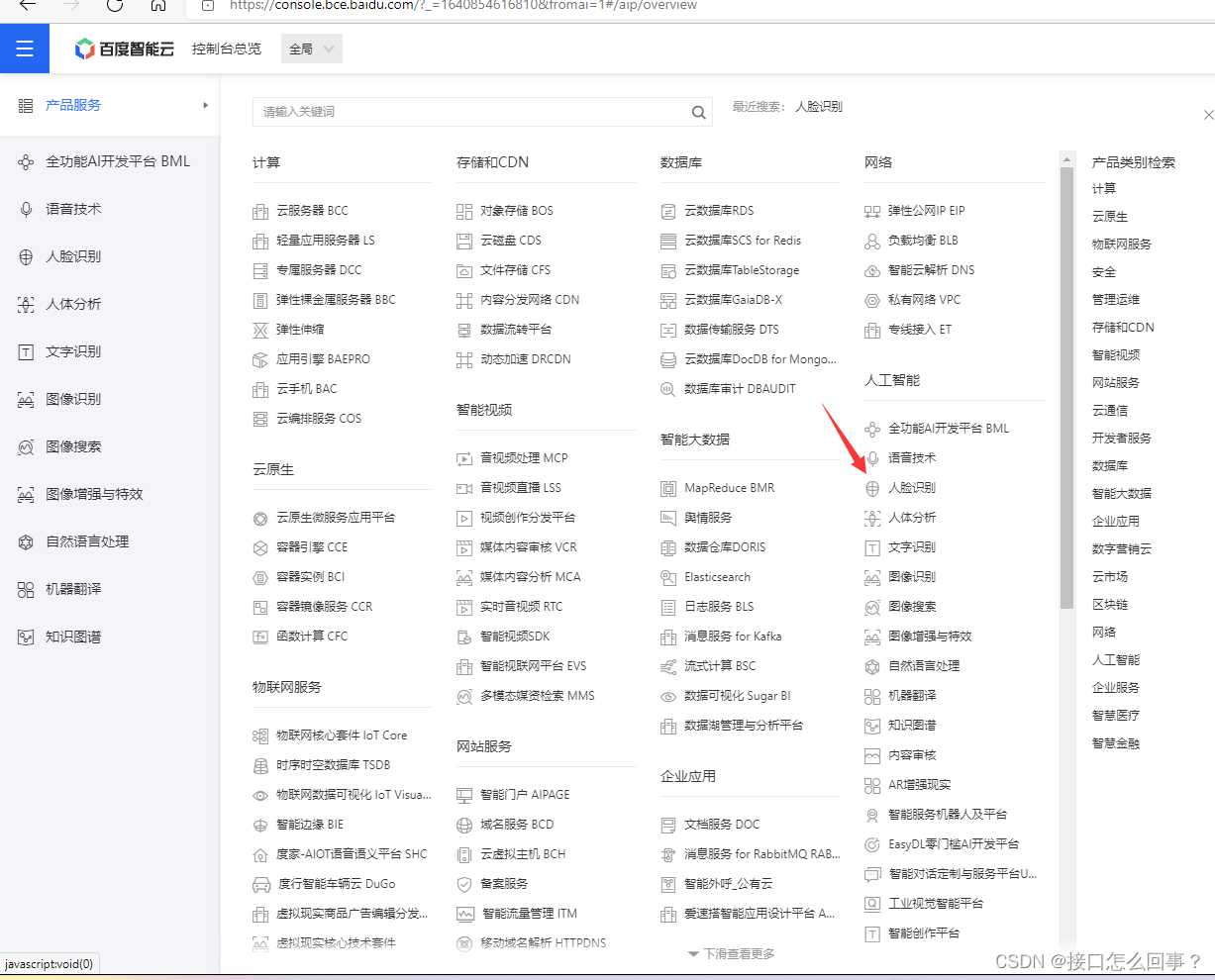Screen dimensions: 1215x980
Task: Open 实时音视频 RTC link
Action: [521, 607]
